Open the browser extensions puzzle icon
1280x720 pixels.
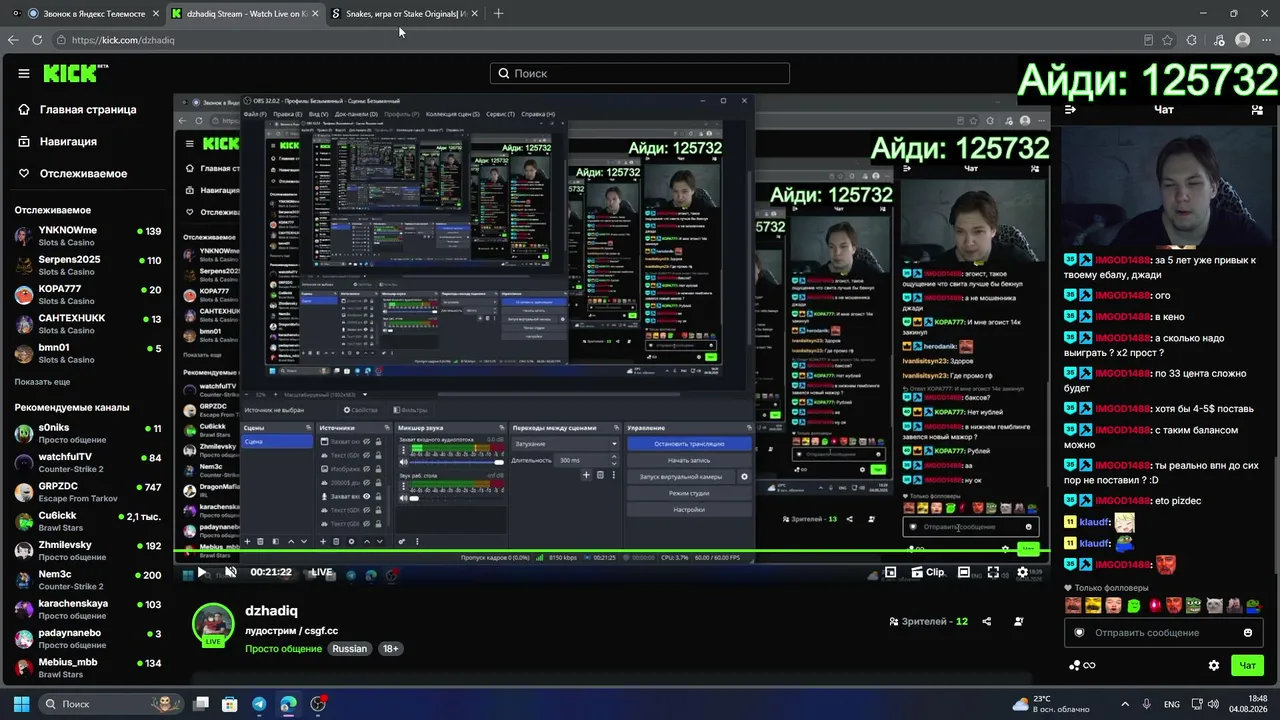click(x=1191, y=40)
